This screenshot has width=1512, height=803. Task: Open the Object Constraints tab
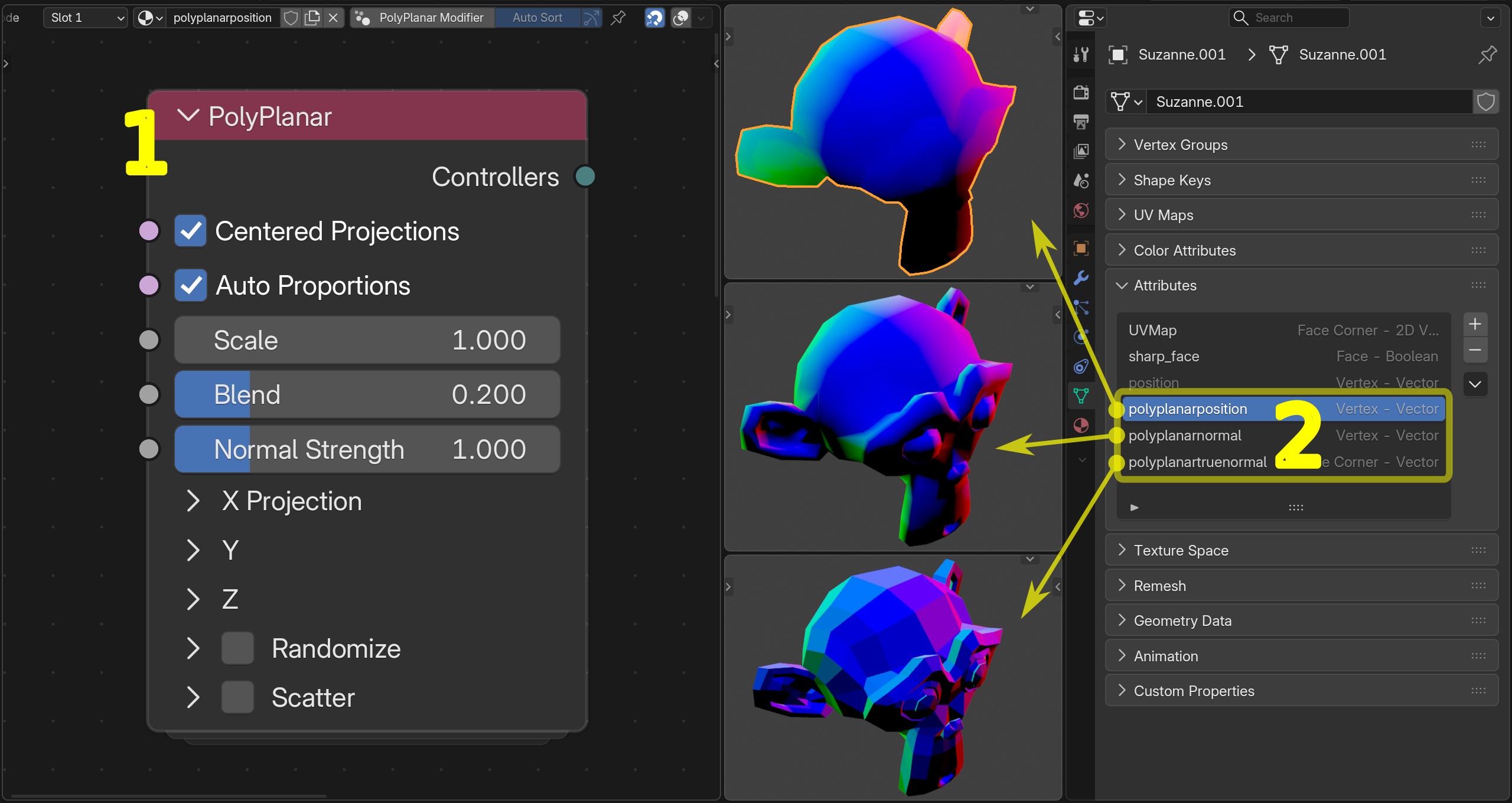pyautogui.click(x=1081, y=366)
